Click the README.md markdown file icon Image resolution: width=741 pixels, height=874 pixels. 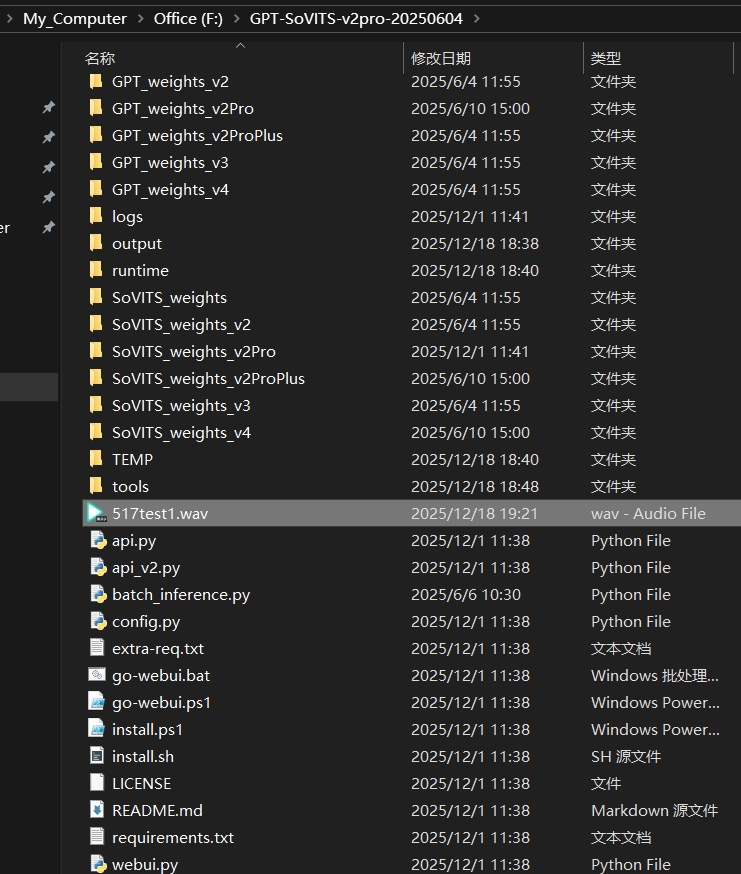[97, 810]
